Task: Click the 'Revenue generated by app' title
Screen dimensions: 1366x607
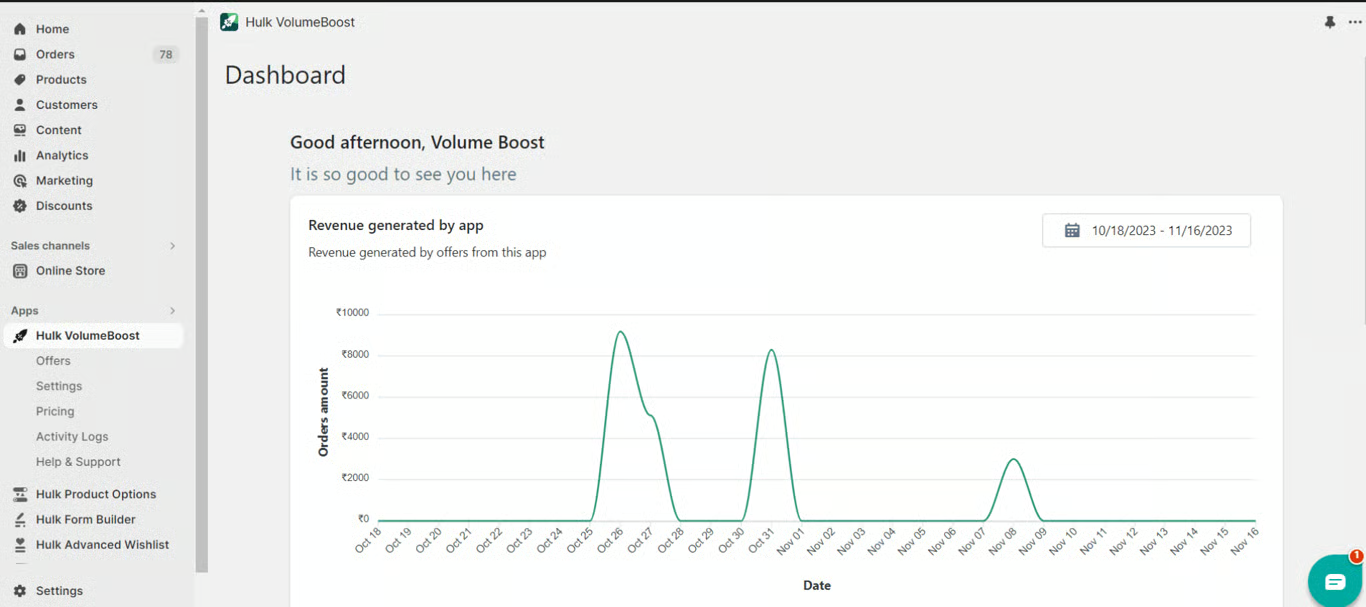Action: [396, 225]
